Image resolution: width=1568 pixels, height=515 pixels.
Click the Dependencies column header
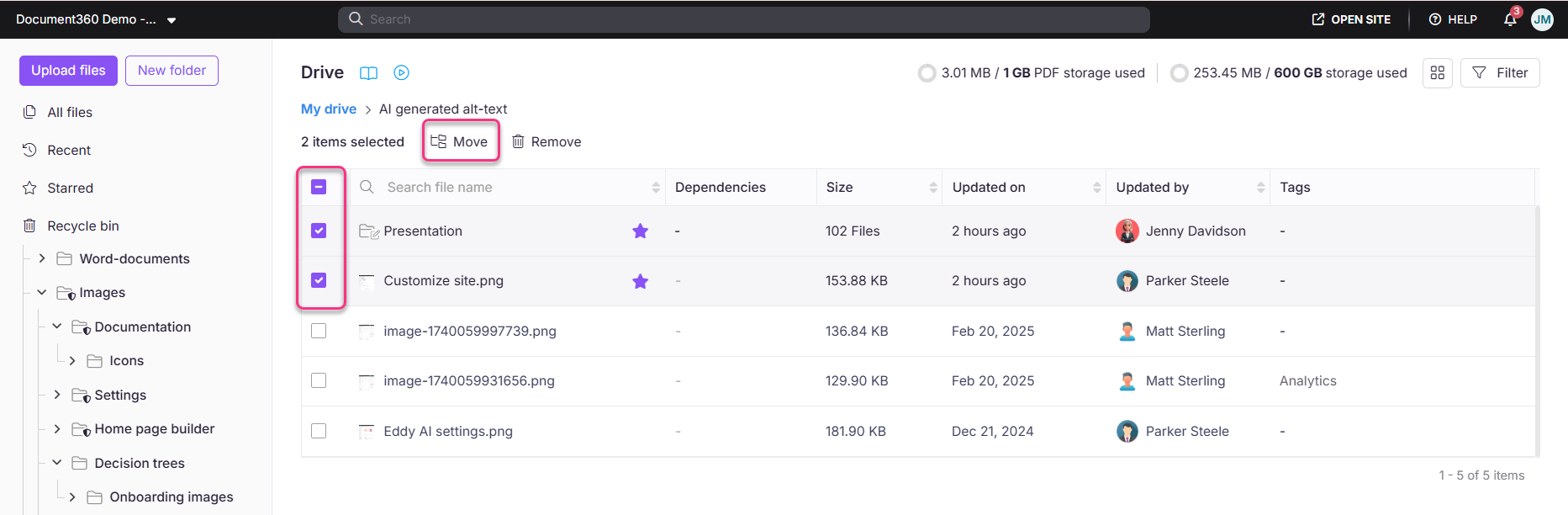pos(721,187)
